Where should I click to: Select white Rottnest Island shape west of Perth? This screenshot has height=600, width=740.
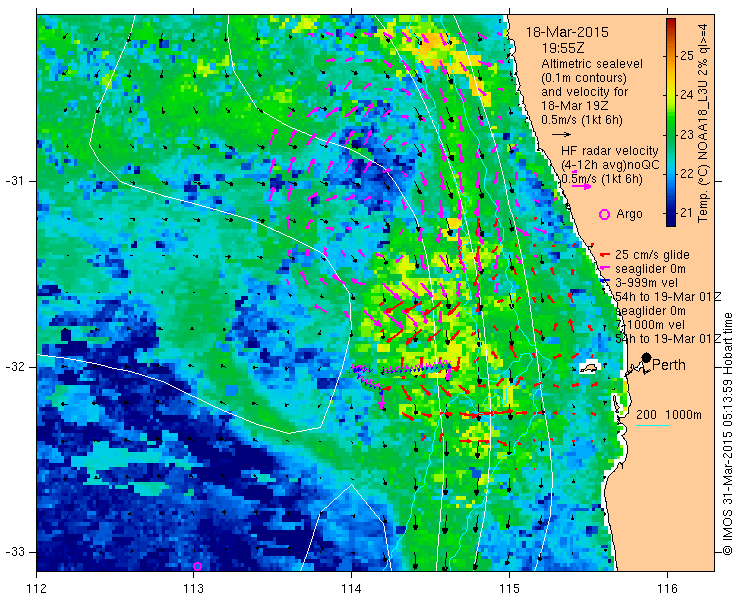pyautogui.click(x=589, y=367)
